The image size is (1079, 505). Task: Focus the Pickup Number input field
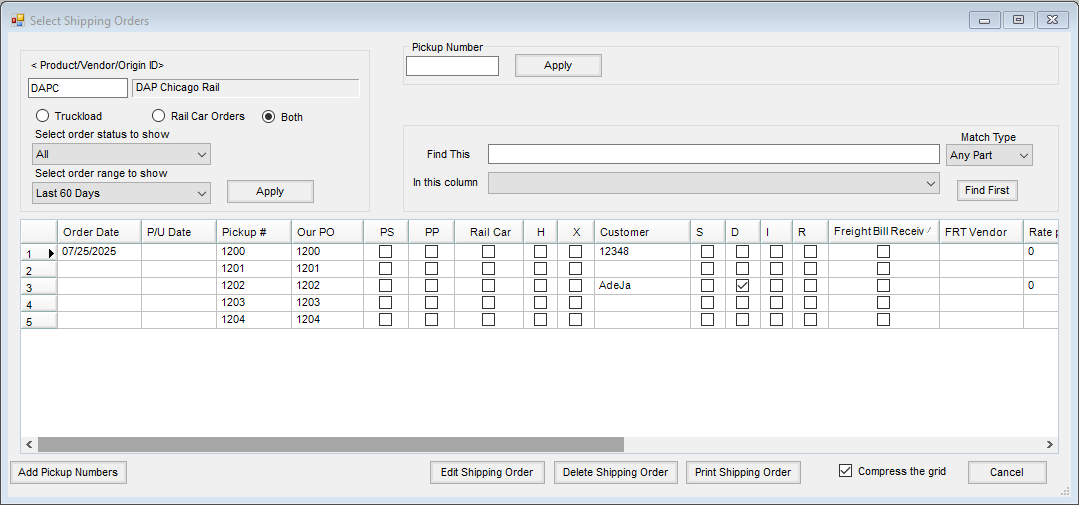452,66
